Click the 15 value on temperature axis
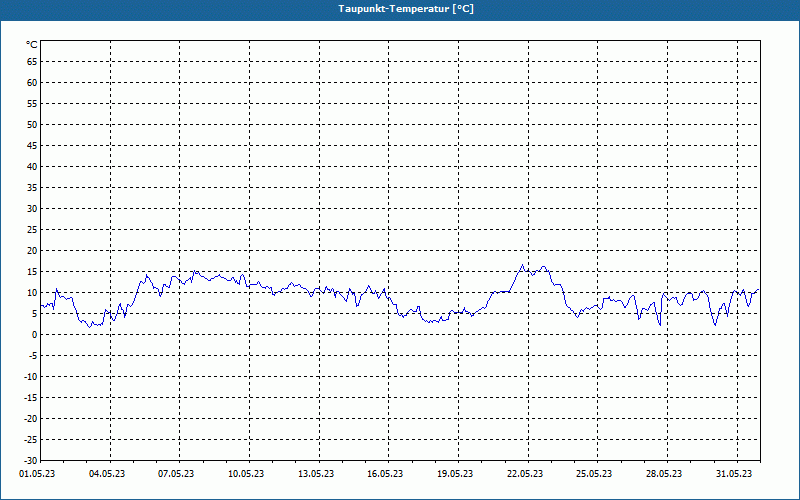 pyautogui.click(x=32, y=272)
